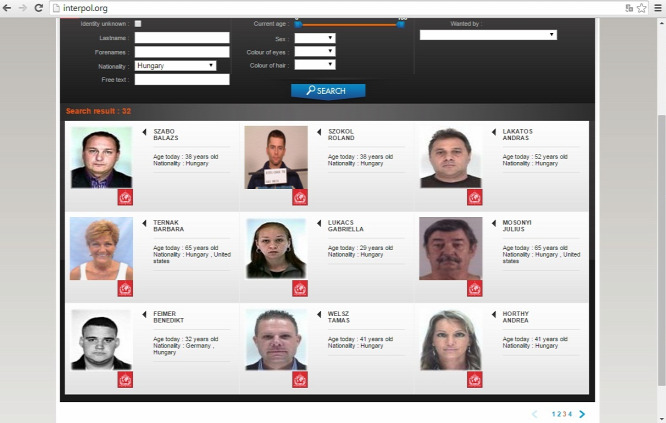Click red notice icon under Mosonyi Julius
Screen dimensions: 666x423
pyautogui.click(x=474, y=289)
